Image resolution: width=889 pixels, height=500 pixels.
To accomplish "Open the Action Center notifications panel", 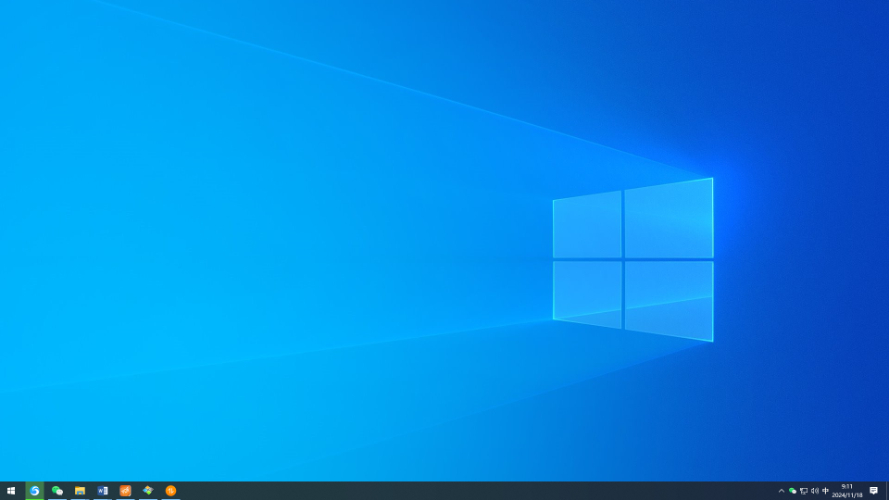I will 873,491.
